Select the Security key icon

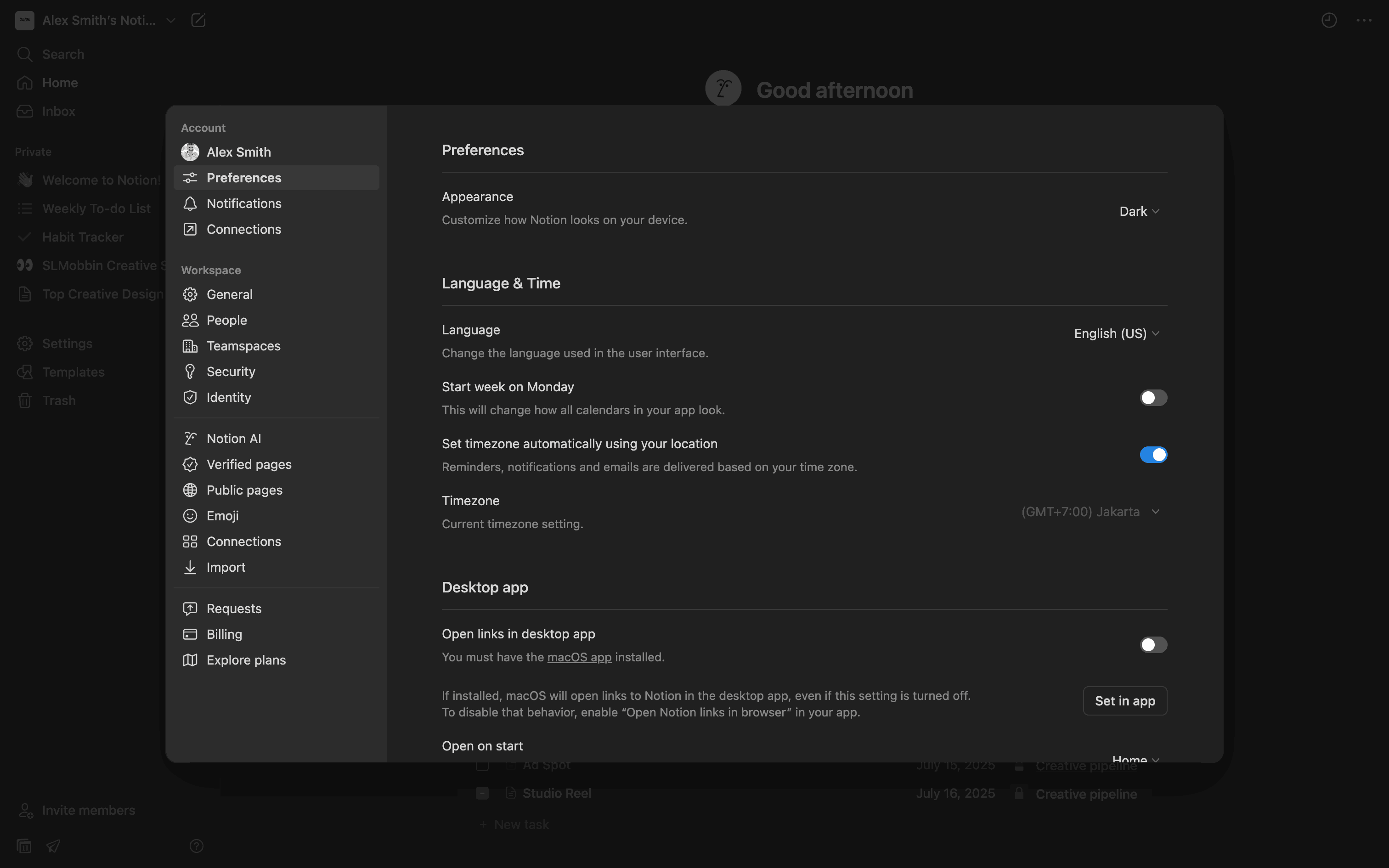[190, 372]
